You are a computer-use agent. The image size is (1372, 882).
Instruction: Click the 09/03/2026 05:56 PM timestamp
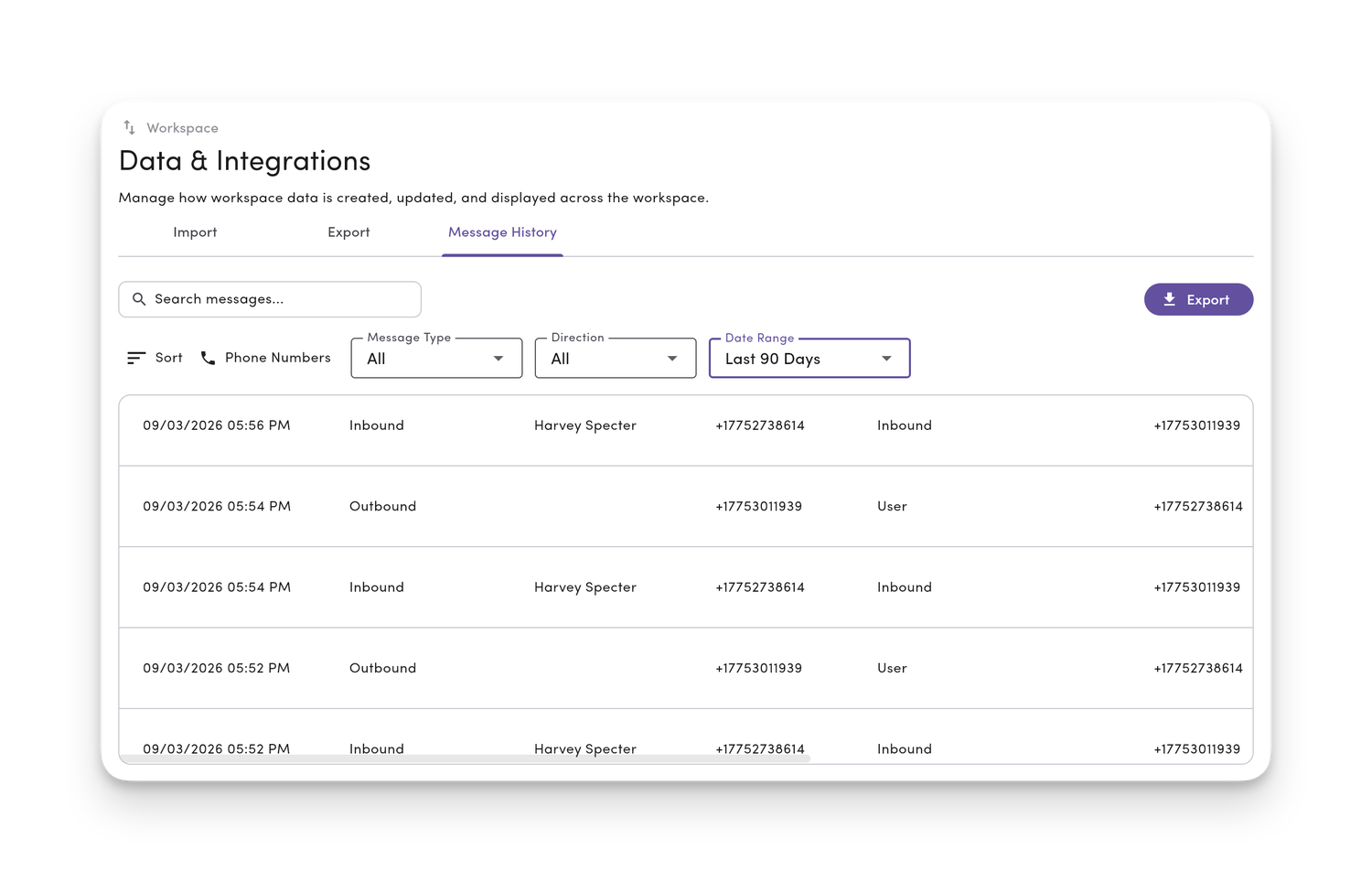[x=217, y=425]
